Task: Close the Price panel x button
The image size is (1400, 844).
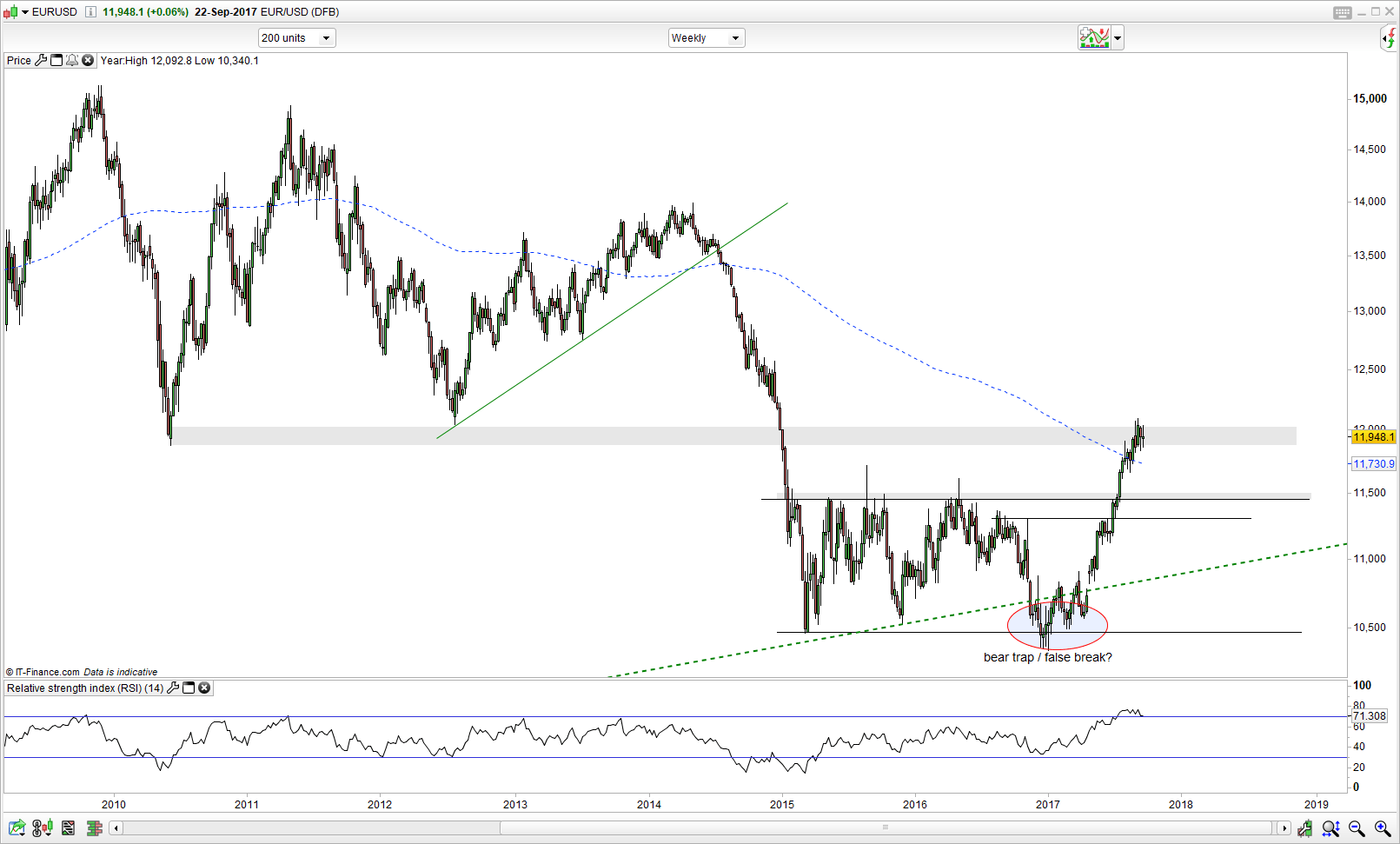Action: 88,61
